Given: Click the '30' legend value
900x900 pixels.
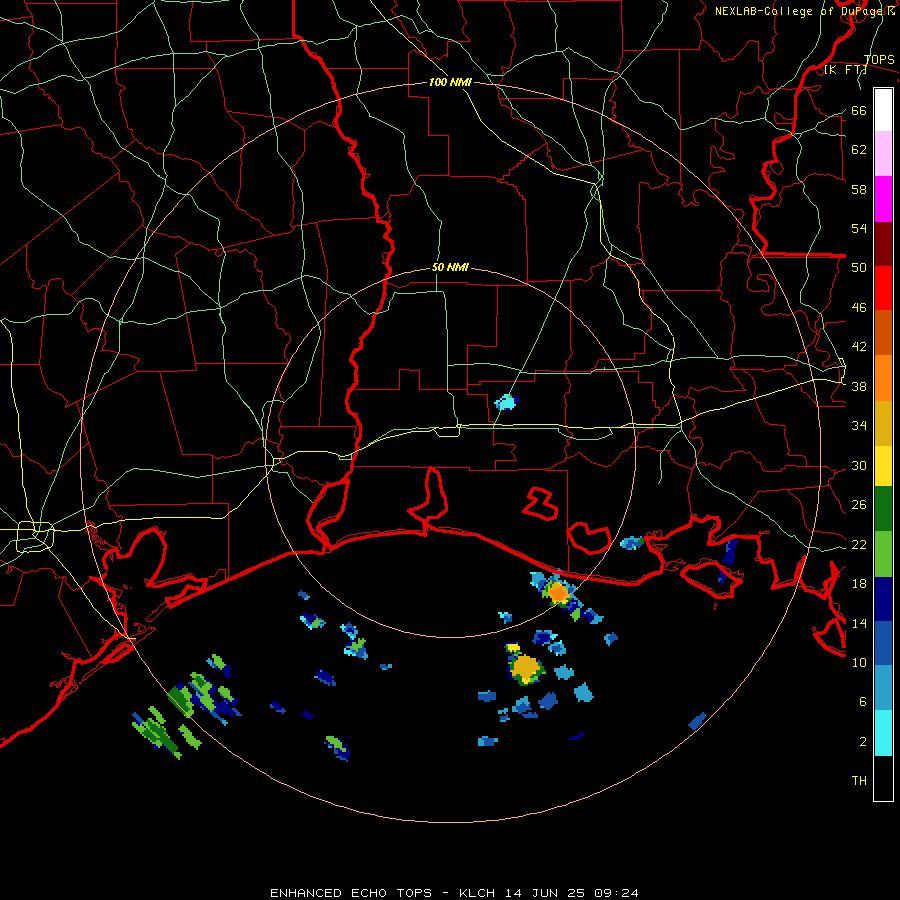Looking at the screenshot, I should coord(859,465).
